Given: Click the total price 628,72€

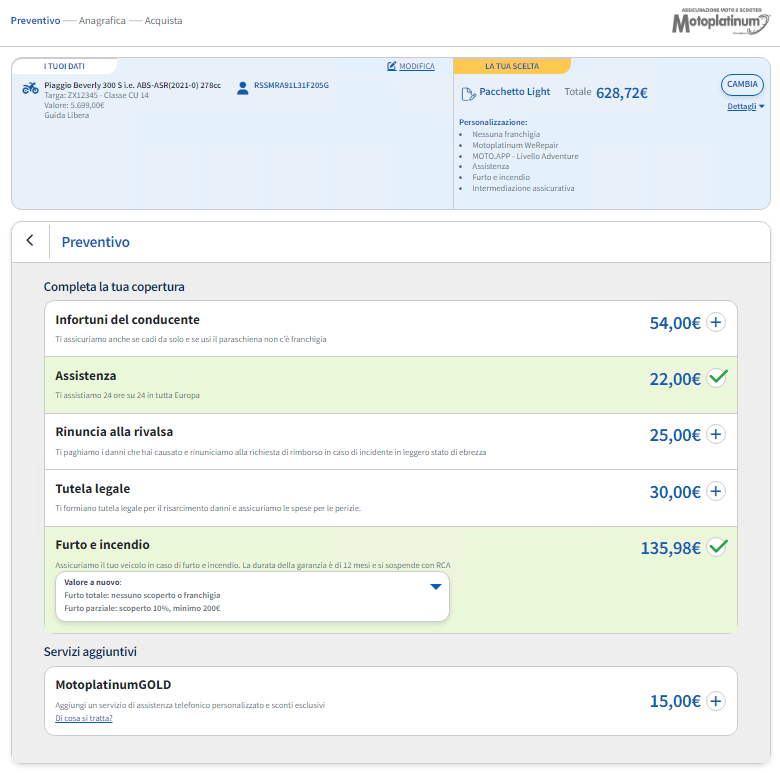Looking at the screenshot, I should click(x=622, y=93).
